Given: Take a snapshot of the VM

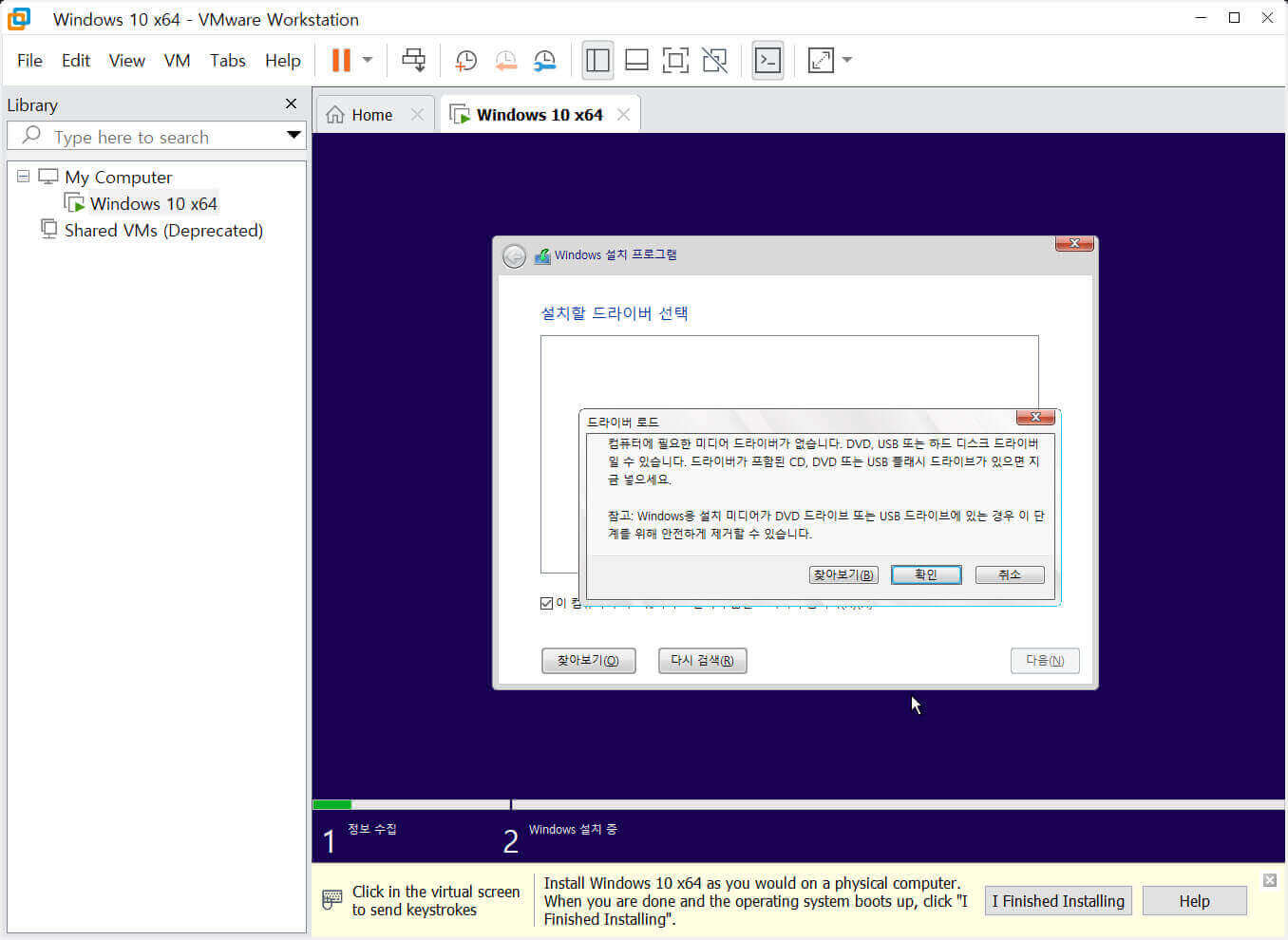Looking at the screenshot, I should pos(466,61).
